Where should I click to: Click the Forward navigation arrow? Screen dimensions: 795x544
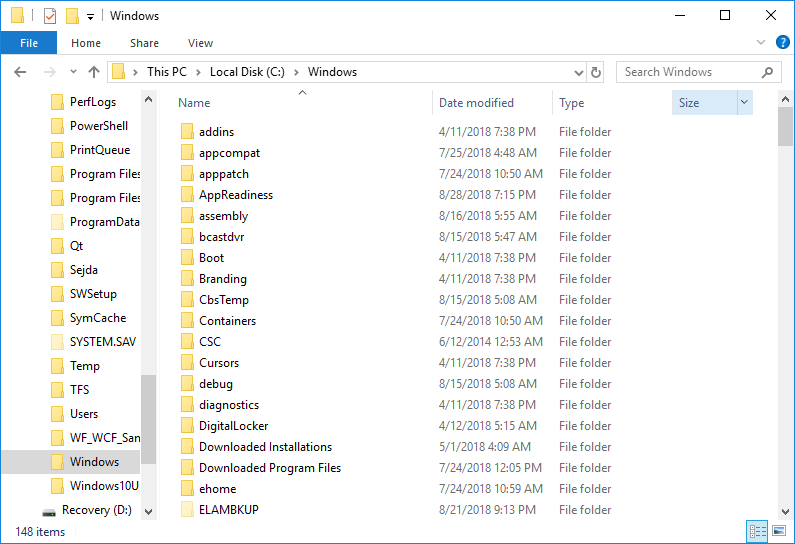tap(50, 72)
